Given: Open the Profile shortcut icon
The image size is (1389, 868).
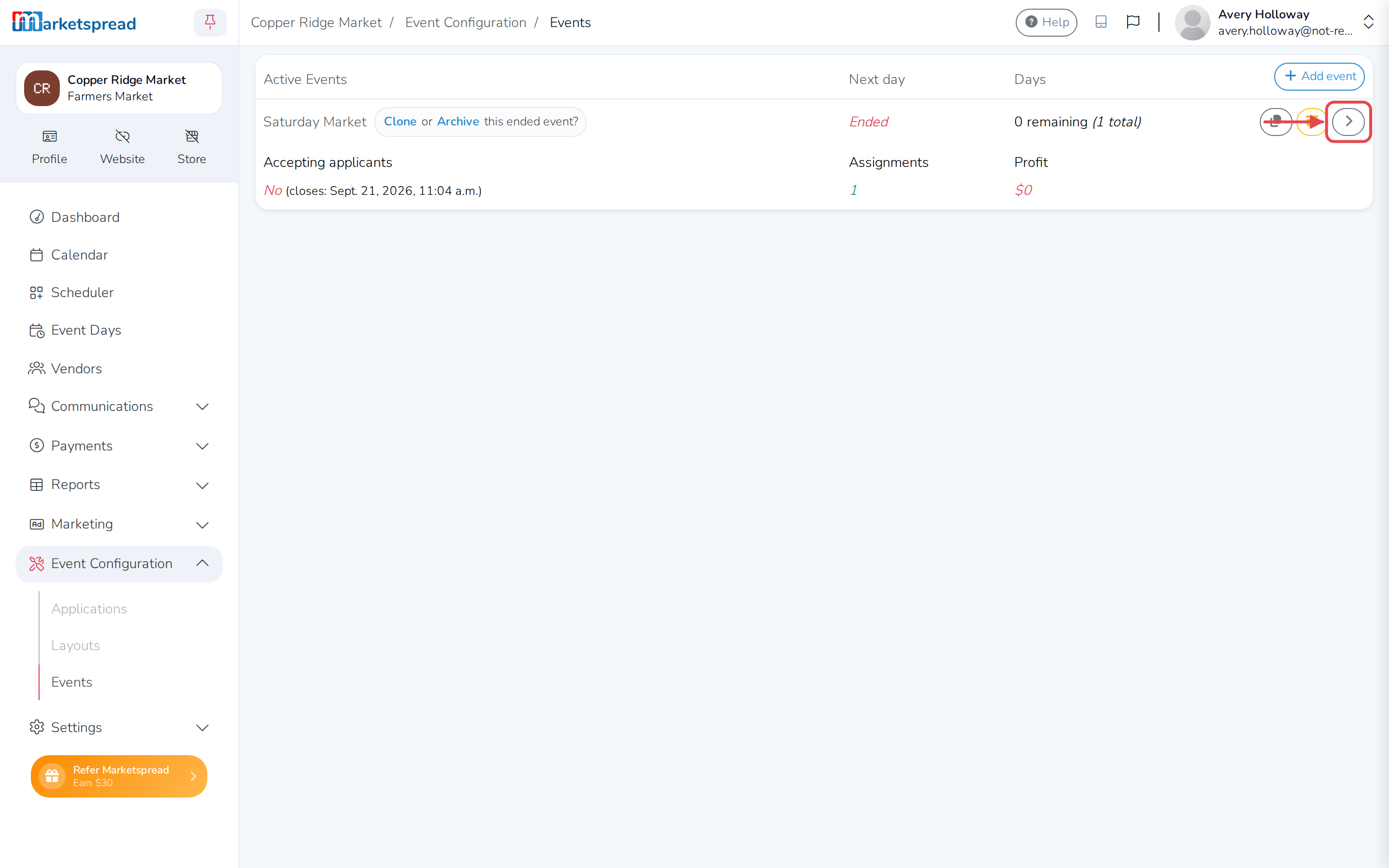Looking at the screenshot, I should click(x=49, y=136).
